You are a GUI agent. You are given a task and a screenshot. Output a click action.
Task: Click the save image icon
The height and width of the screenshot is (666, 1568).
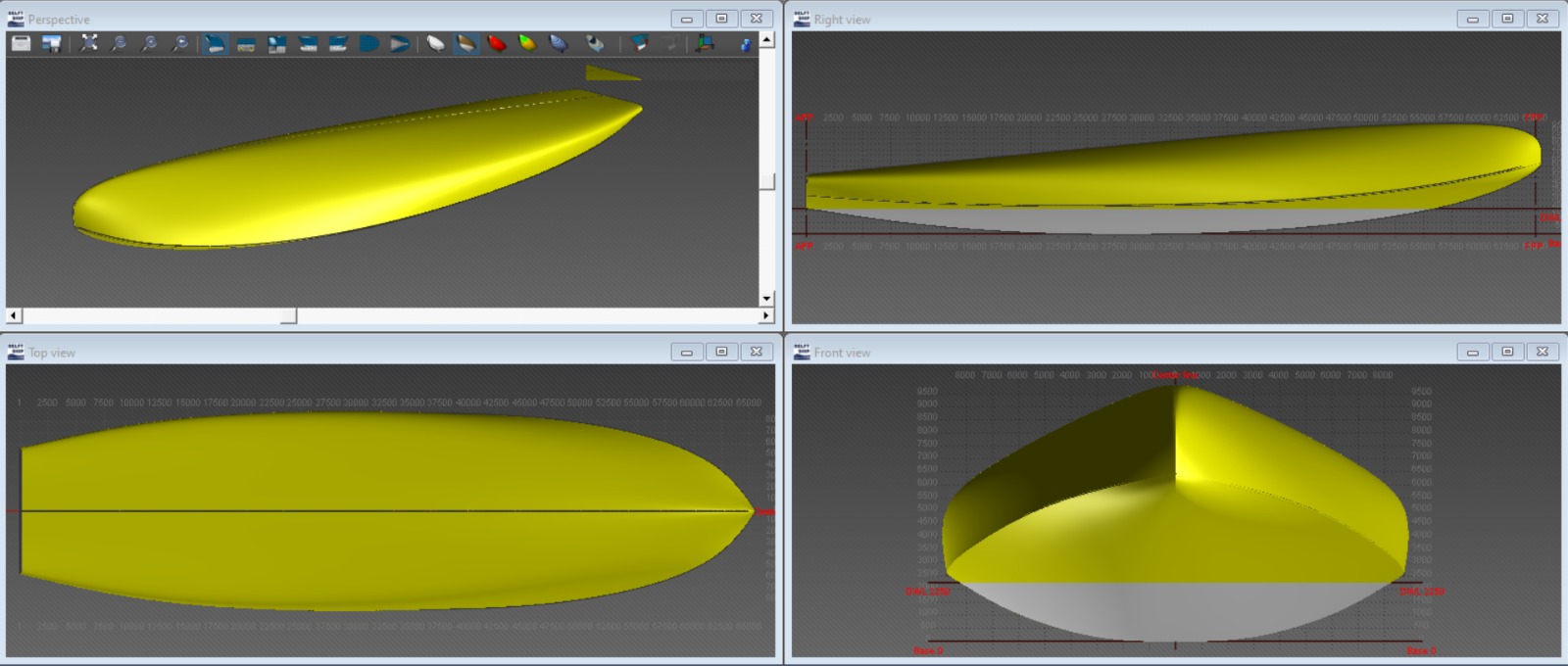click(52, 43)
